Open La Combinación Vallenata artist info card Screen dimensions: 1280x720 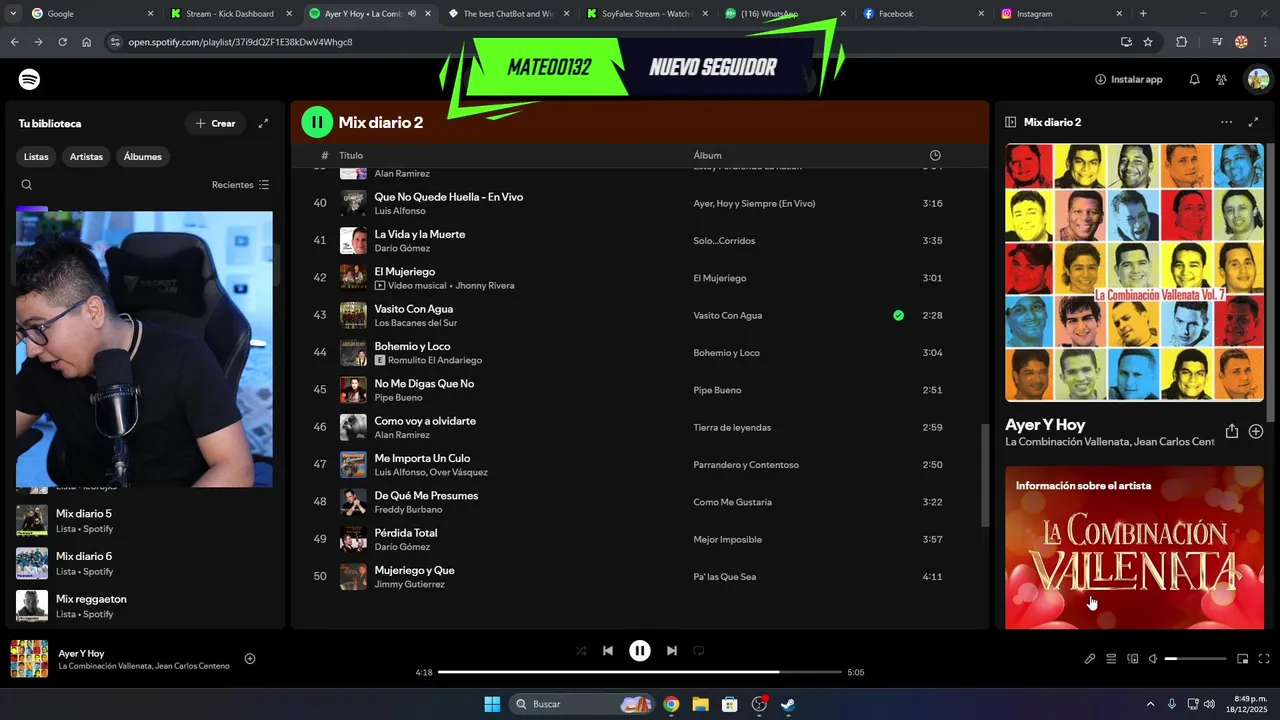click(x=1134, y=548)
